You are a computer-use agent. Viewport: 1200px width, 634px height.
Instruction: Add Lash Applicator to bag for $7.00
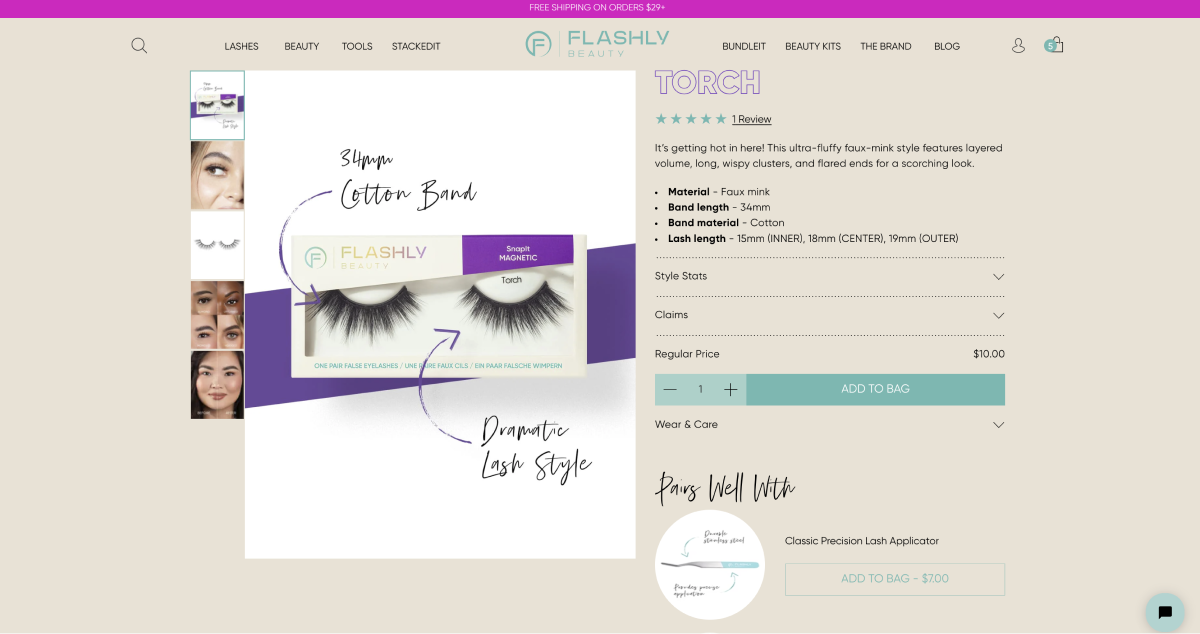895,579
